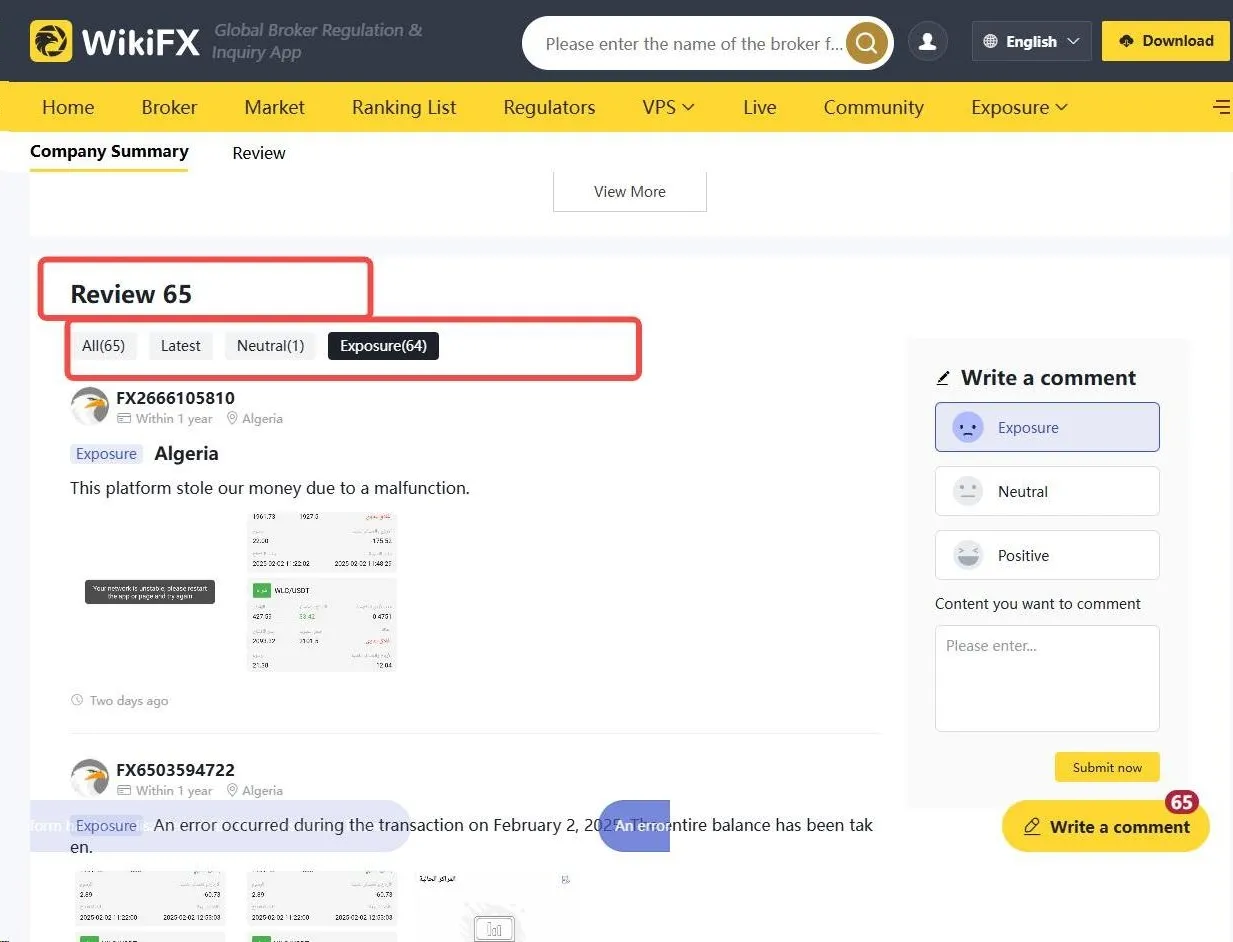Screen dimensions: 1233x942
Task: Click pencil icon next to Write a comment heading
Action: point(943,378)
